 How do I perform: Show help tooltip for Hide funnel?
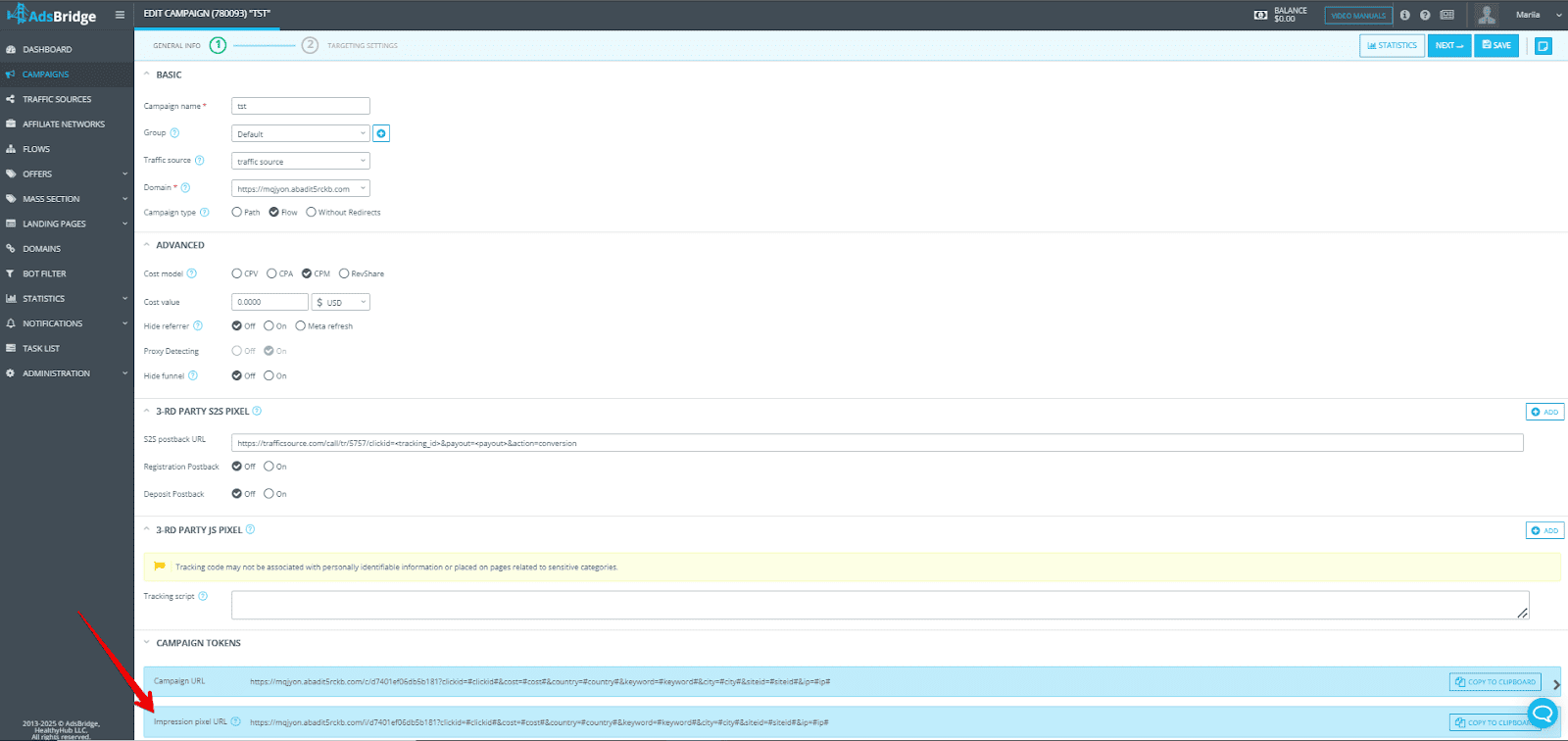pyautogui.click(x=193, y=375)
